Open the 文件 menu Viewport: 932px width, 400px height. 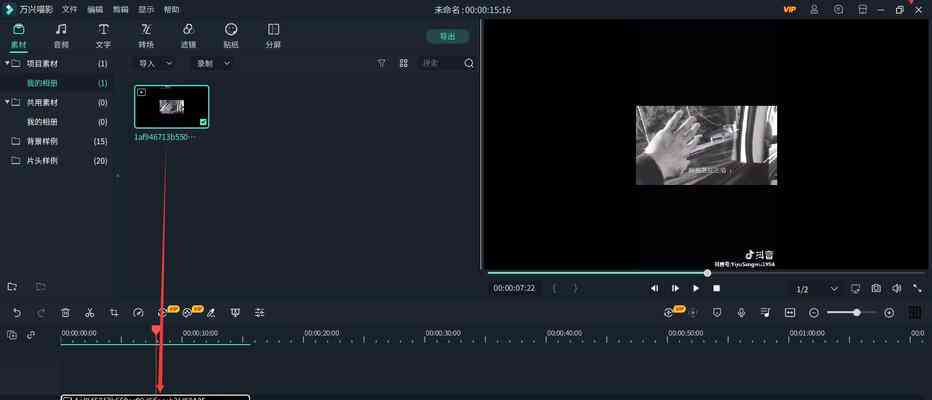(70, 10)
